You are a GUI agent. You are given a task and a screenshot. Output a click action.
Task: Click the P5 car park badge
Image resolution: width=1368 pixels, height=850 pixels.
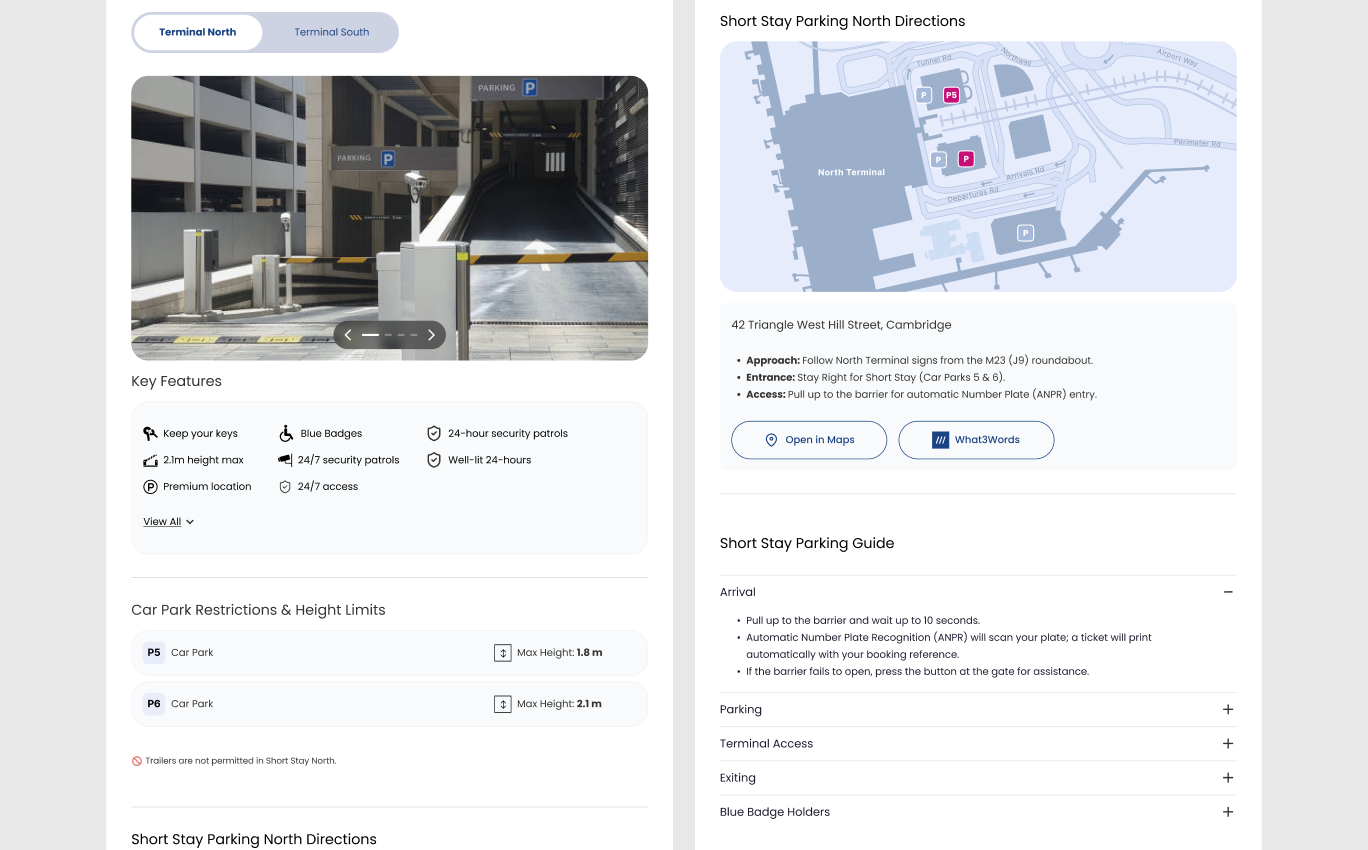154,652
